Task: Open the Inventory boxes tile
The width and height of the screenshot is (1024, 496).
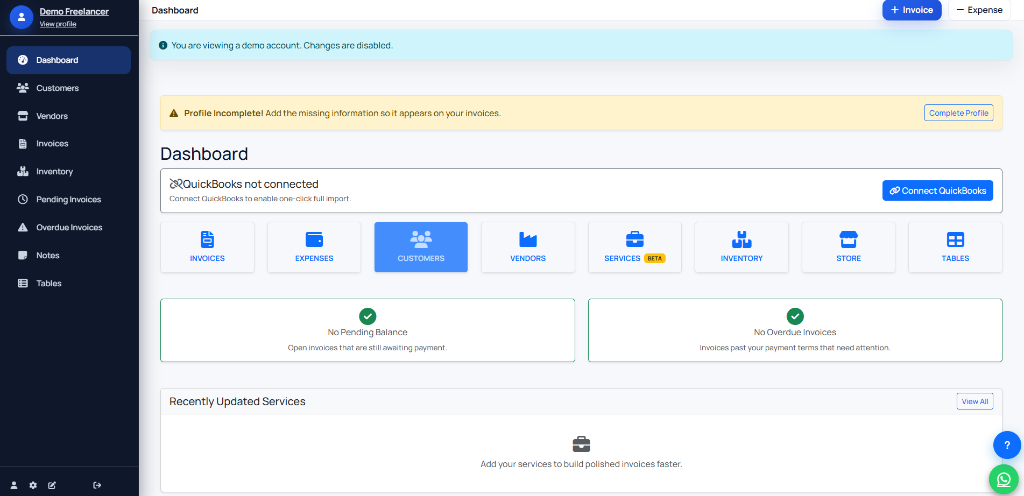Action: click(741, 247)
